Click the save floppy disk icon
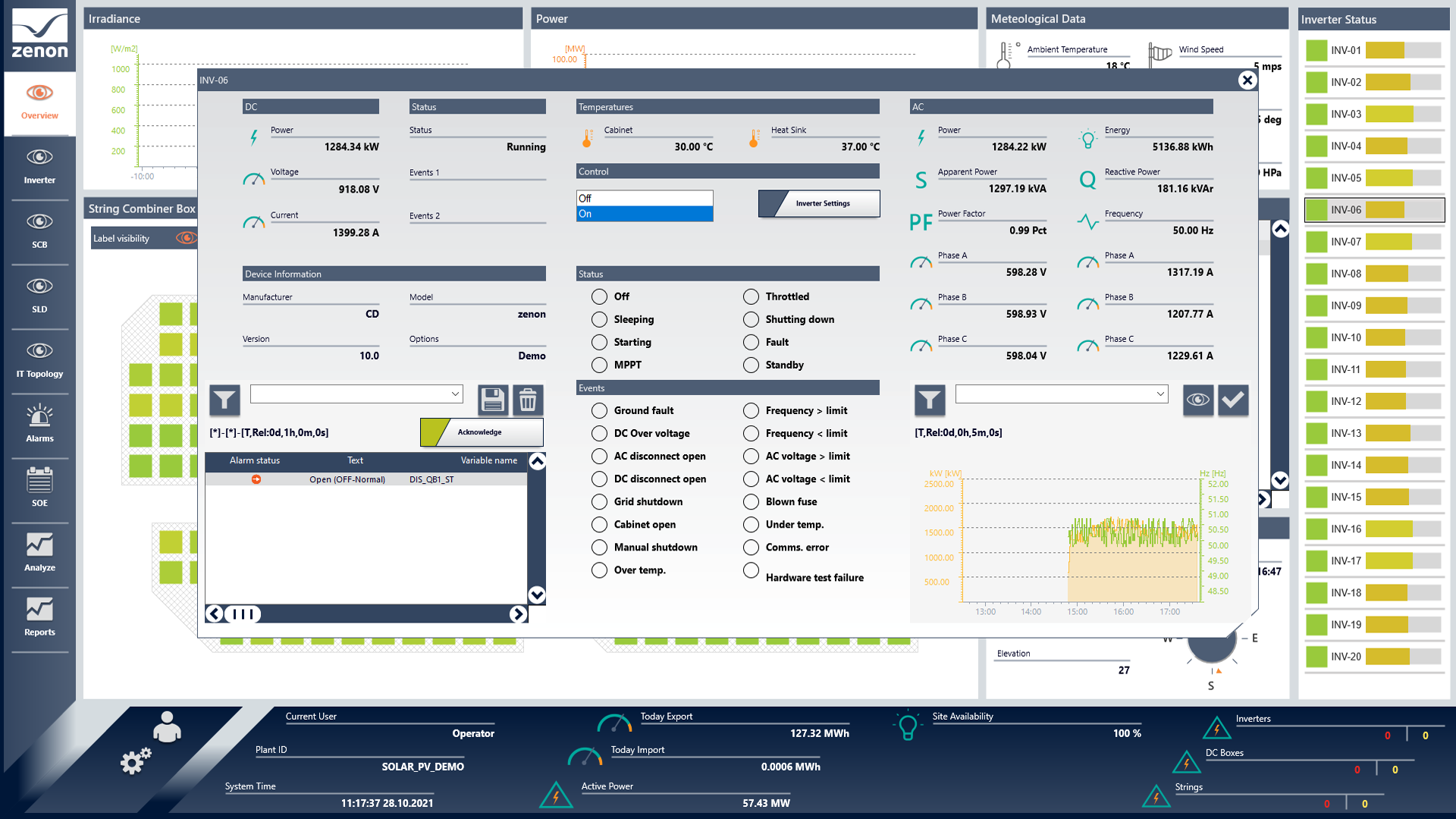 coord(492,400)
